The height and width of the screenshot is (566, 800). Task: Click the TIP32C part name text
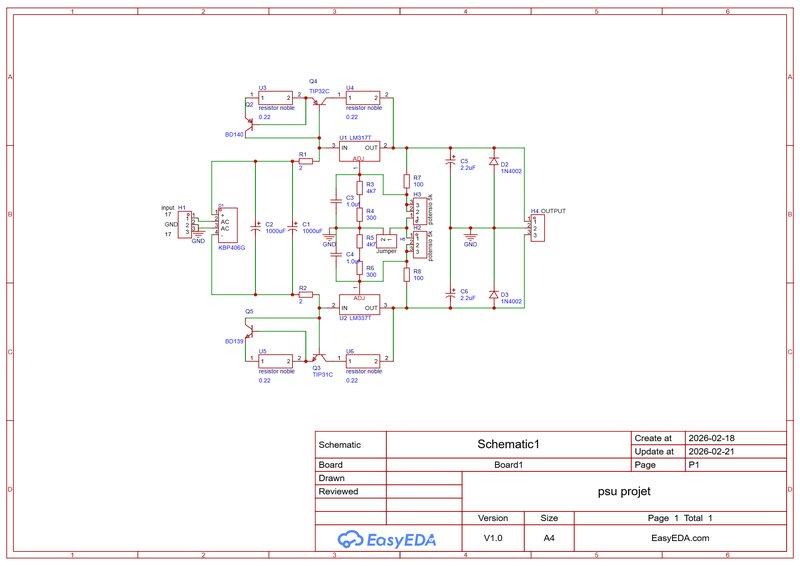coord(319,91)
